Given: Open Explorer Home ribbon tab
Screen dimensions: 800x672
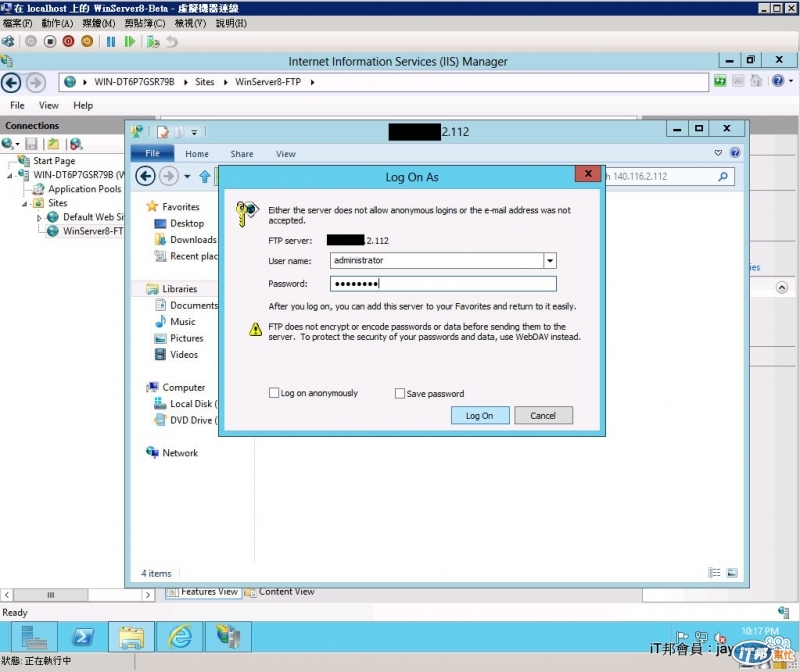Looking at the screenshot, I should [197, 154].
